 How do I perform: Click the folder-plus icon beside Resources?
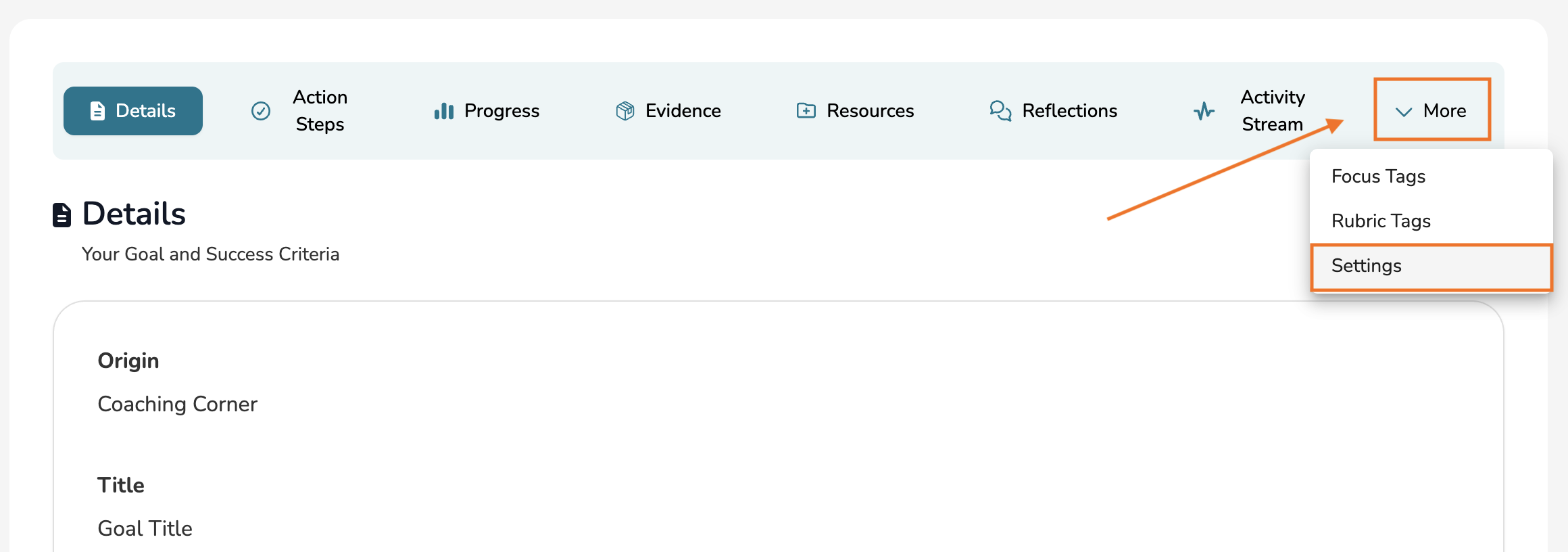coord(806,111)
